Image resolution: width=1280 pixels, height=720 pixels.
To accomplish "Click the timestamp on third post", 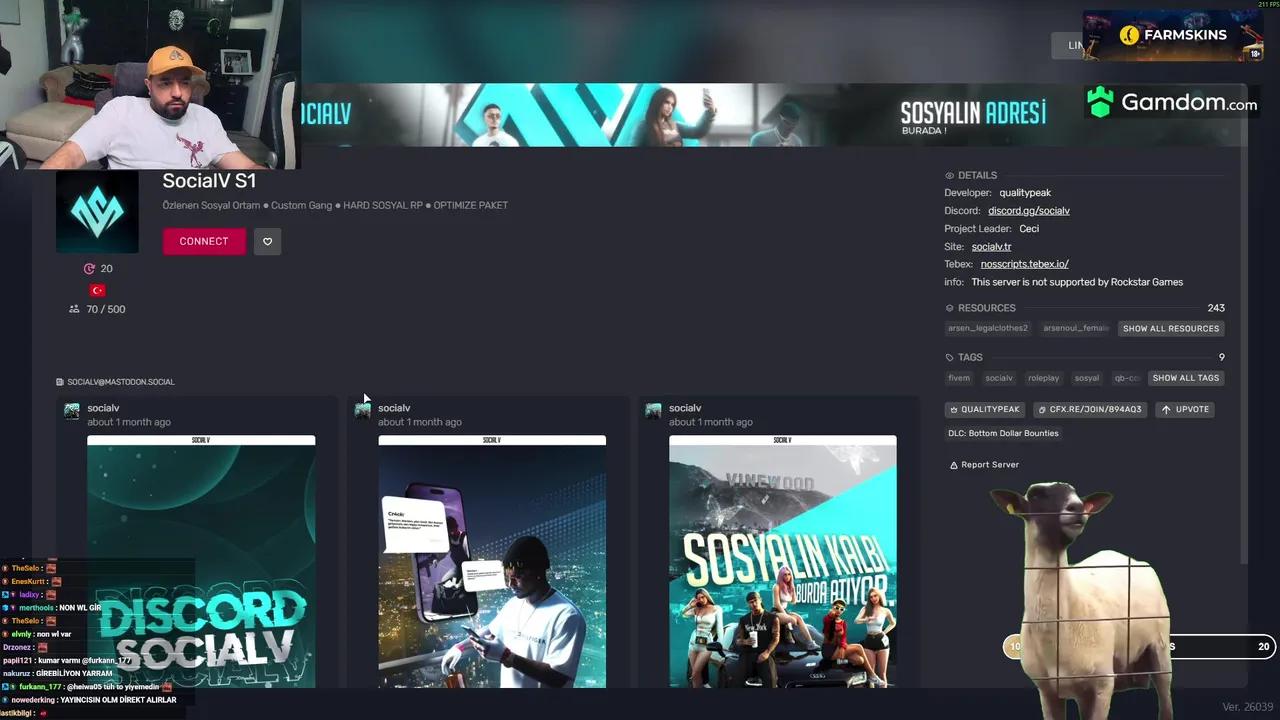I will [x=711, y=422].
